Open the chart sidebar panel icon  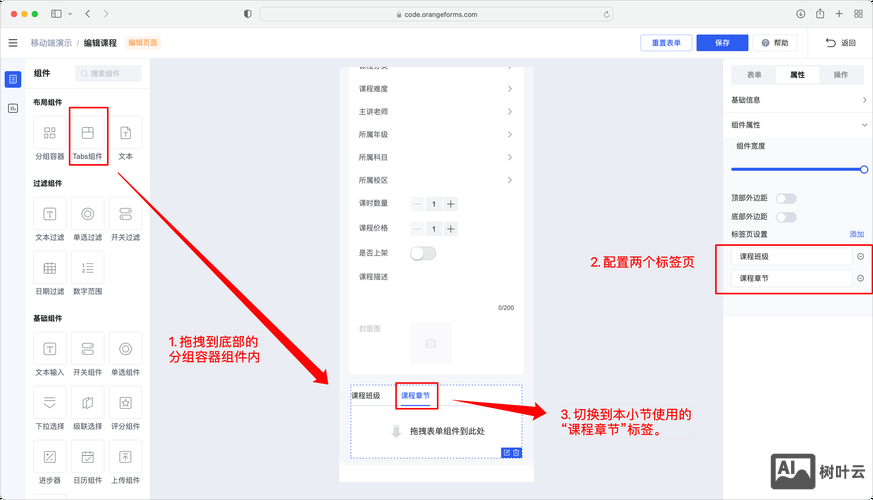pos(13,108)
